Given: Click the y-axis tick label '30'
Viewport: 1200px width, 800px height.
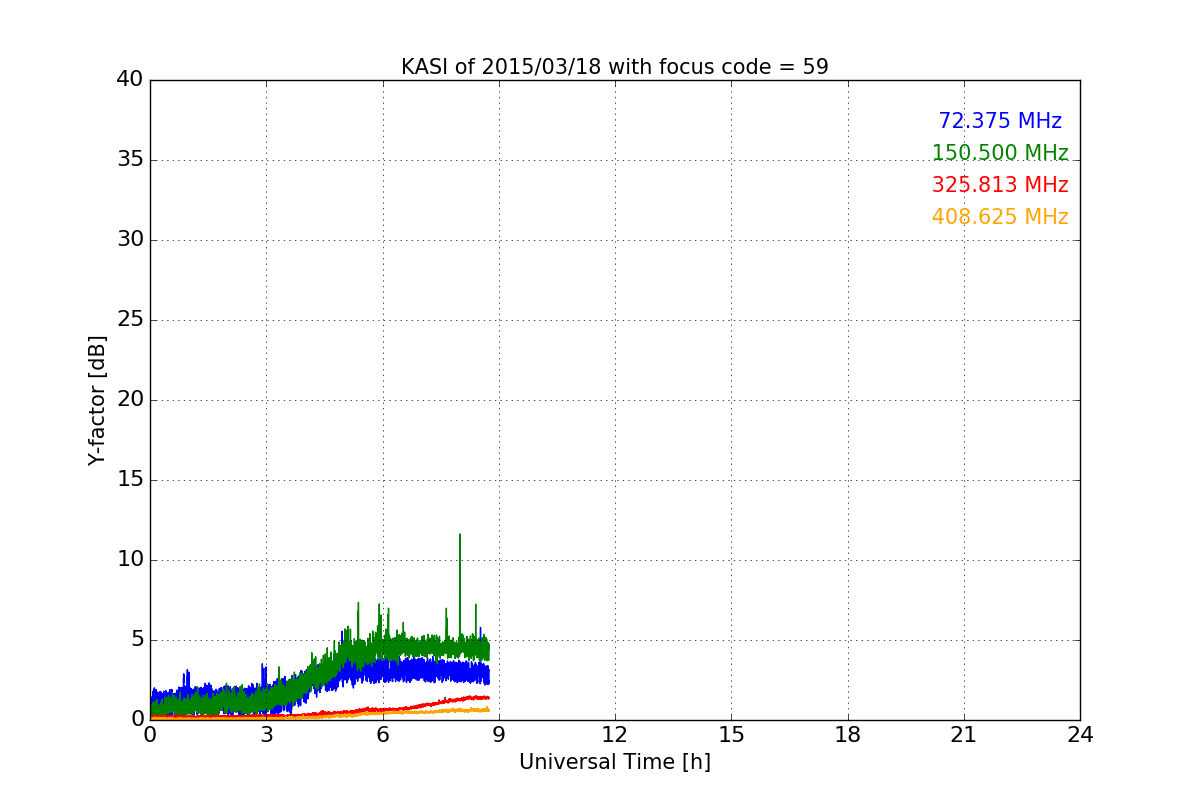Looking at the screenshot, I should (130, 240).
